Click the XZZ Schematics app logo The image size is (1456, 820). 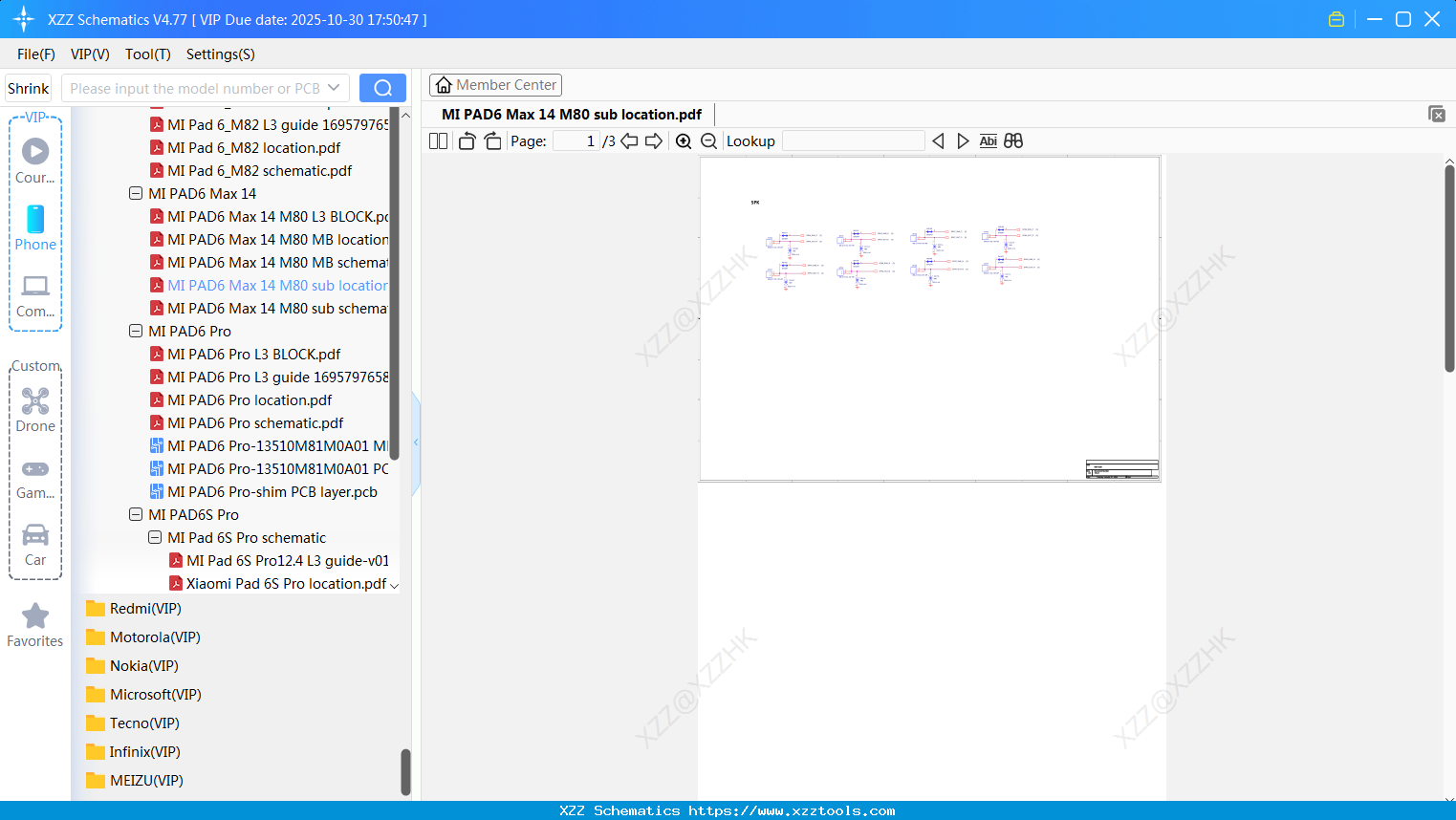[24, 19]
